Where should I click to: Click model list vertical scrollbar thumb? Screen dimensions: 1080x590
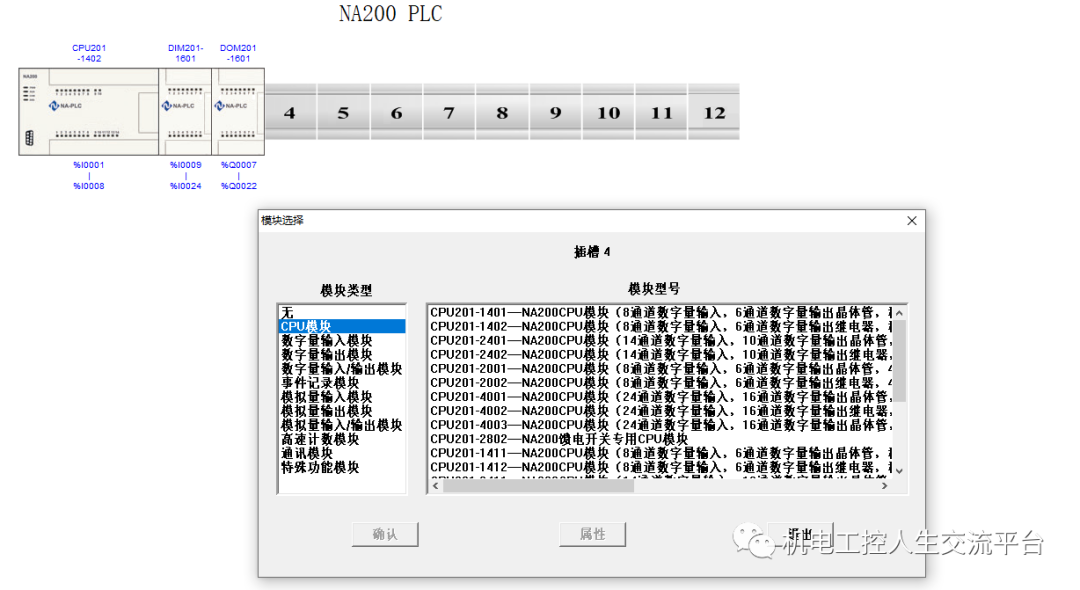point(899,361)
